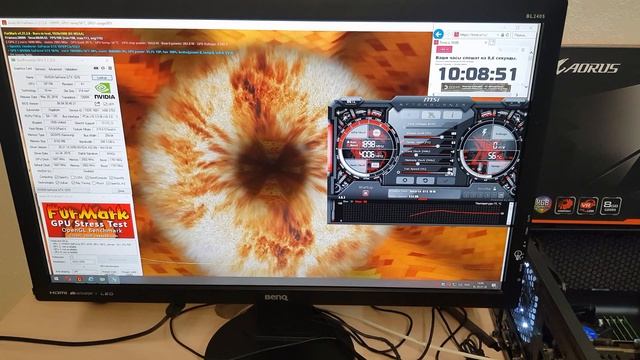Take a GPU-Z screenshot with camera icon

click(96, 68)
